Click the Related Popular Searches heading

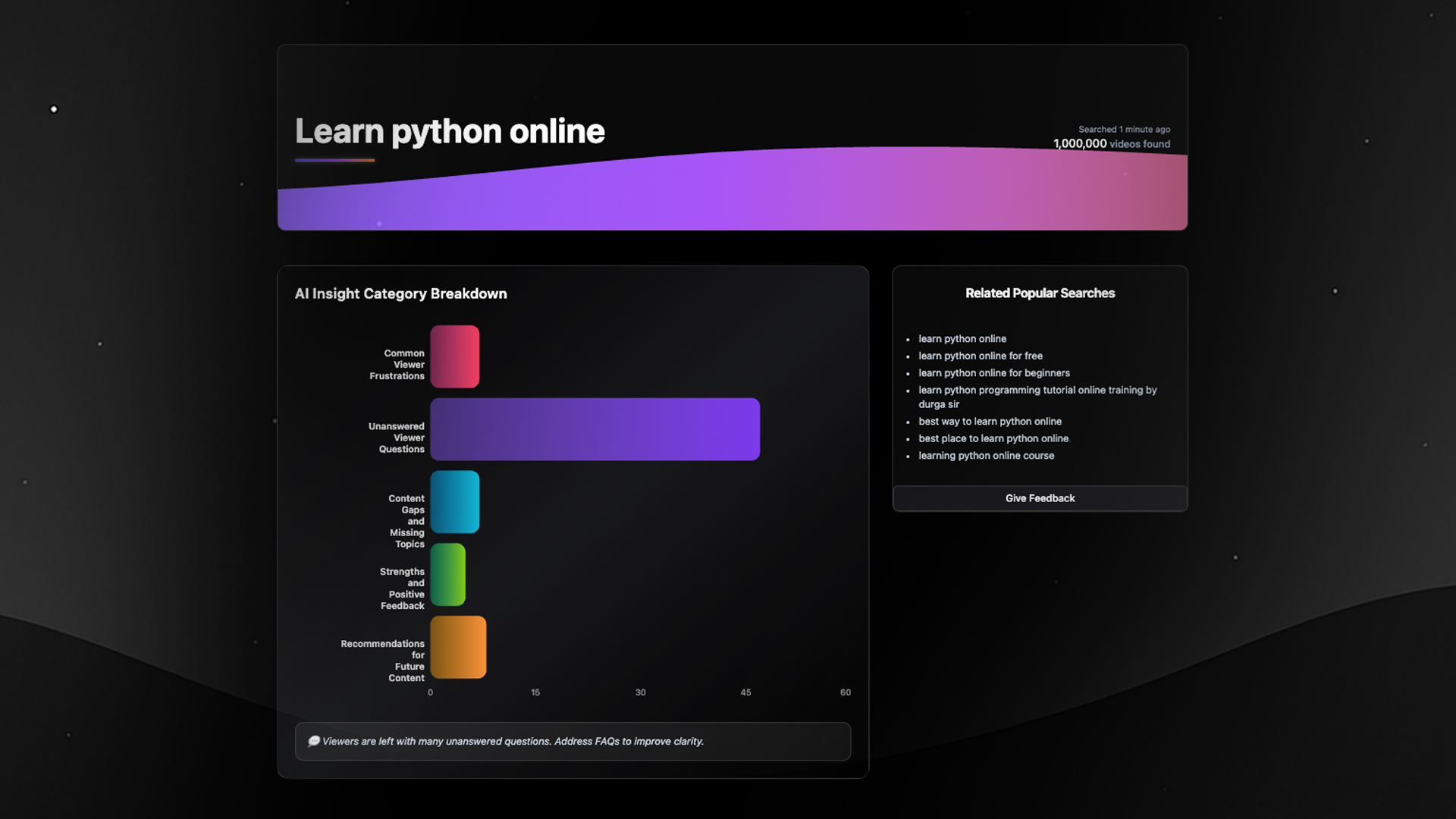coord(1040,293)
